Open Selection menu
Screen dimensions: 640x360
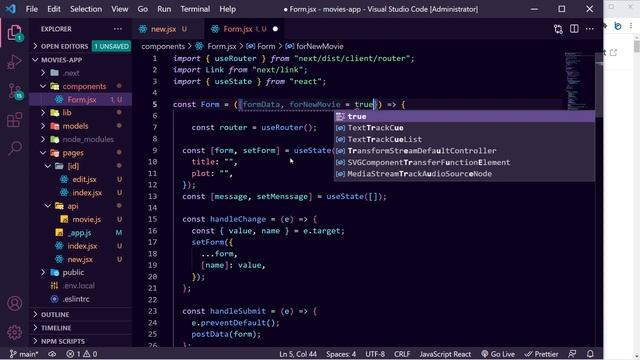[x=86, y=9]
